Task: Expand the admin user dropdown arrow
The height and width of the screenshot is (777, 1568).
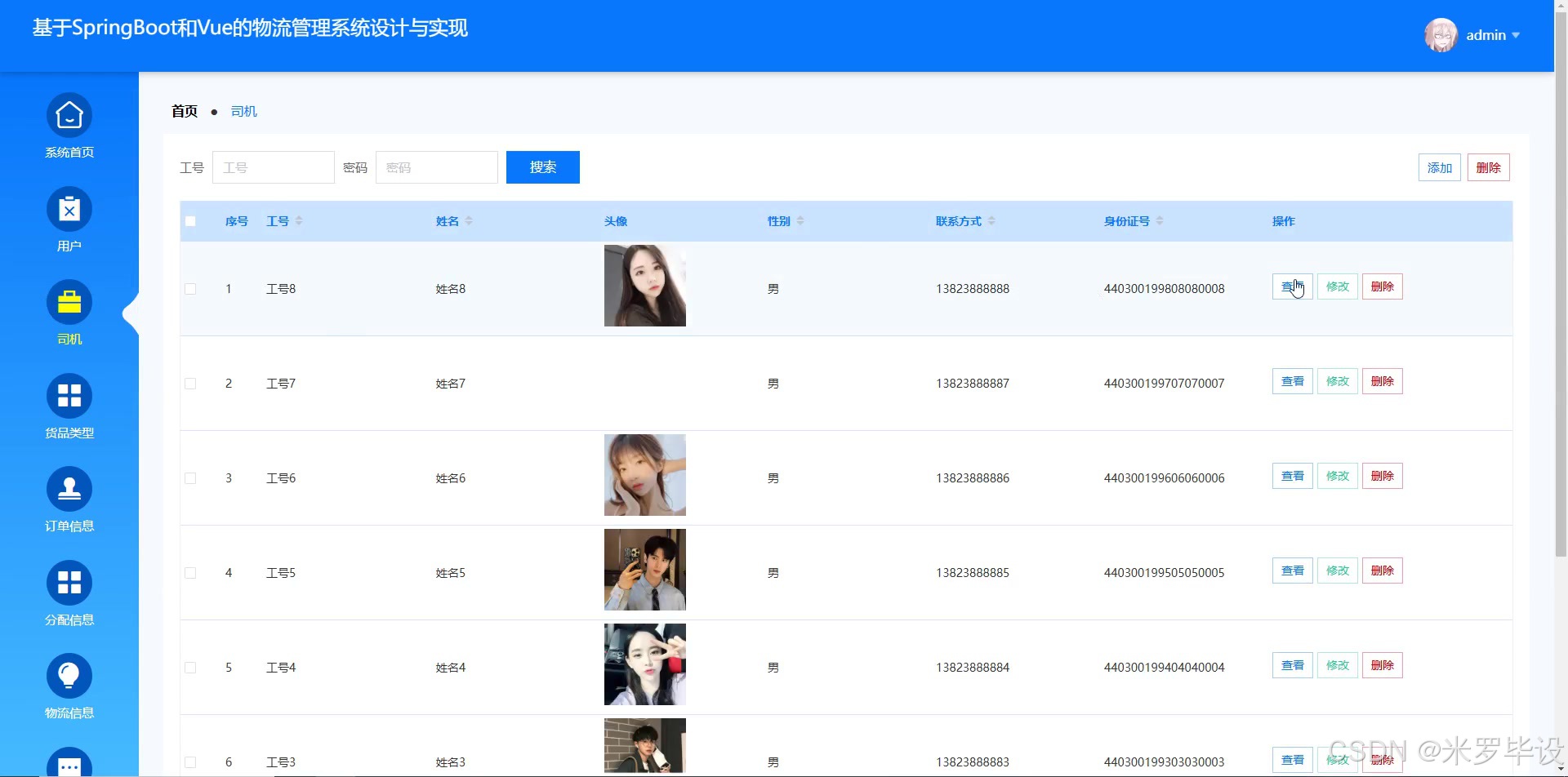Action: pyautogui.click(x=1516, y=35)
